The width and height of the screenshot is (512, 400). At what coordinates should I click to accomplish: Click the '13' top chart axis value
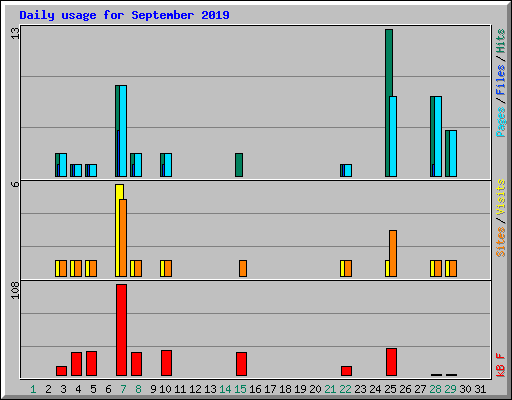click(x=15, y=33)
